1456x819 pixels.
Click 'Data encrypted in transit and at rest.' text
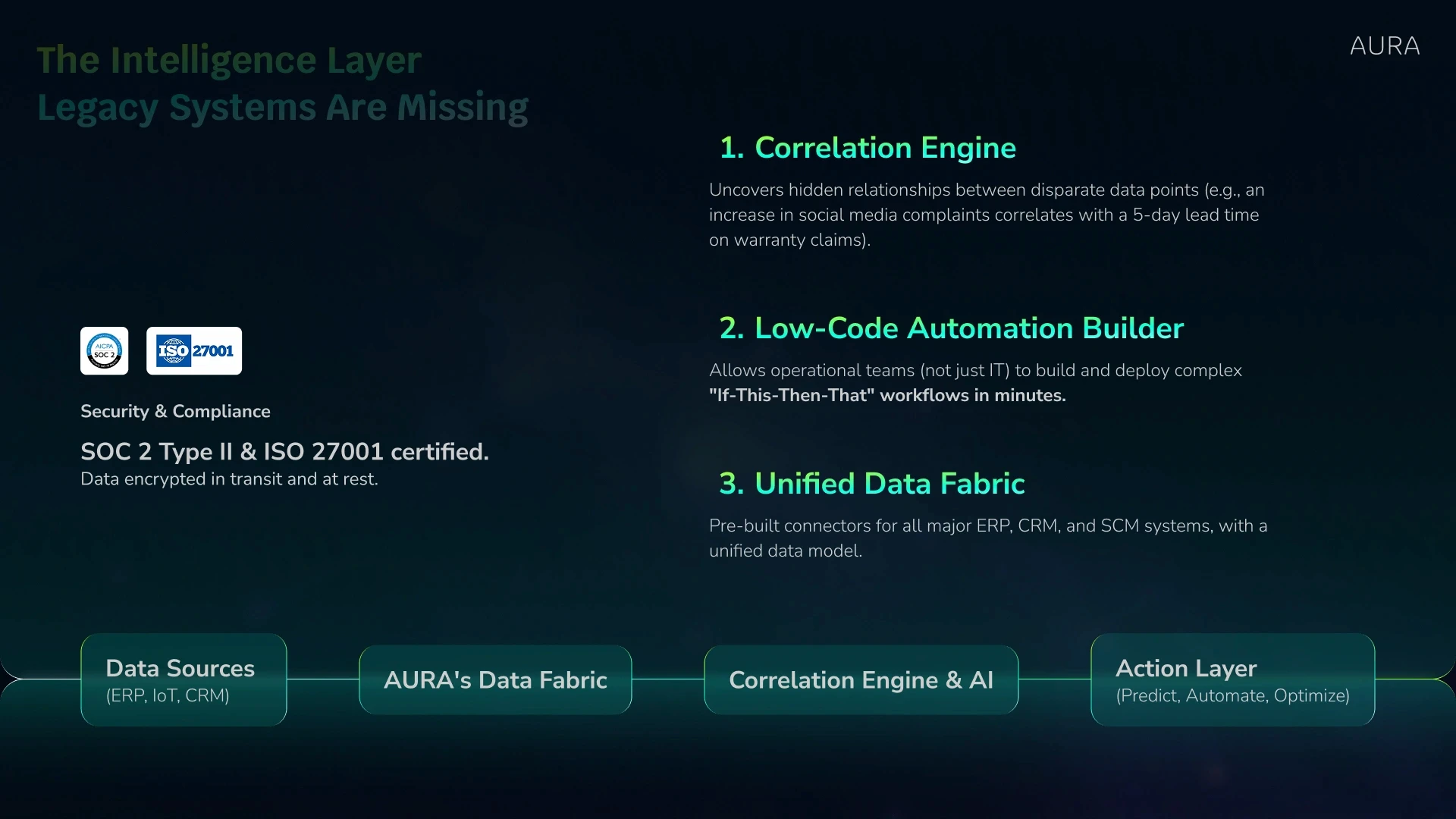click(229, 479)
